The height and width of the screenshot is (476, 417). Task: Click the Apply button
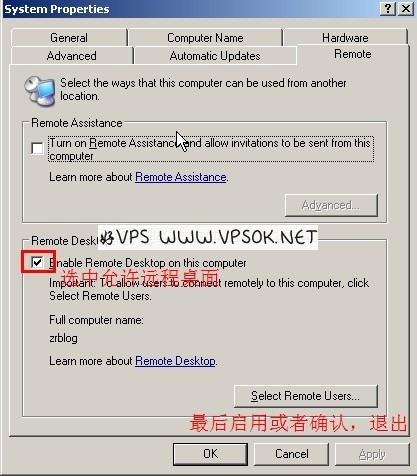pos(372,454)
